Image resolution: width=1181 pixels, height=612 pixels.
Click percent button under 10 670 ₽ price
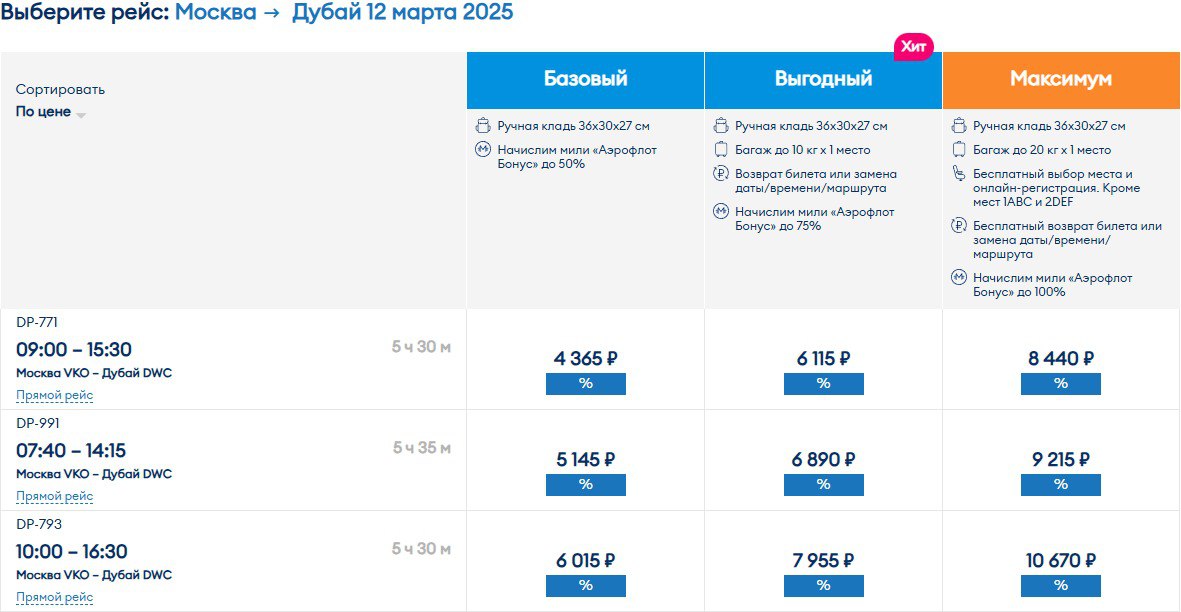[x=1060, y=586]
